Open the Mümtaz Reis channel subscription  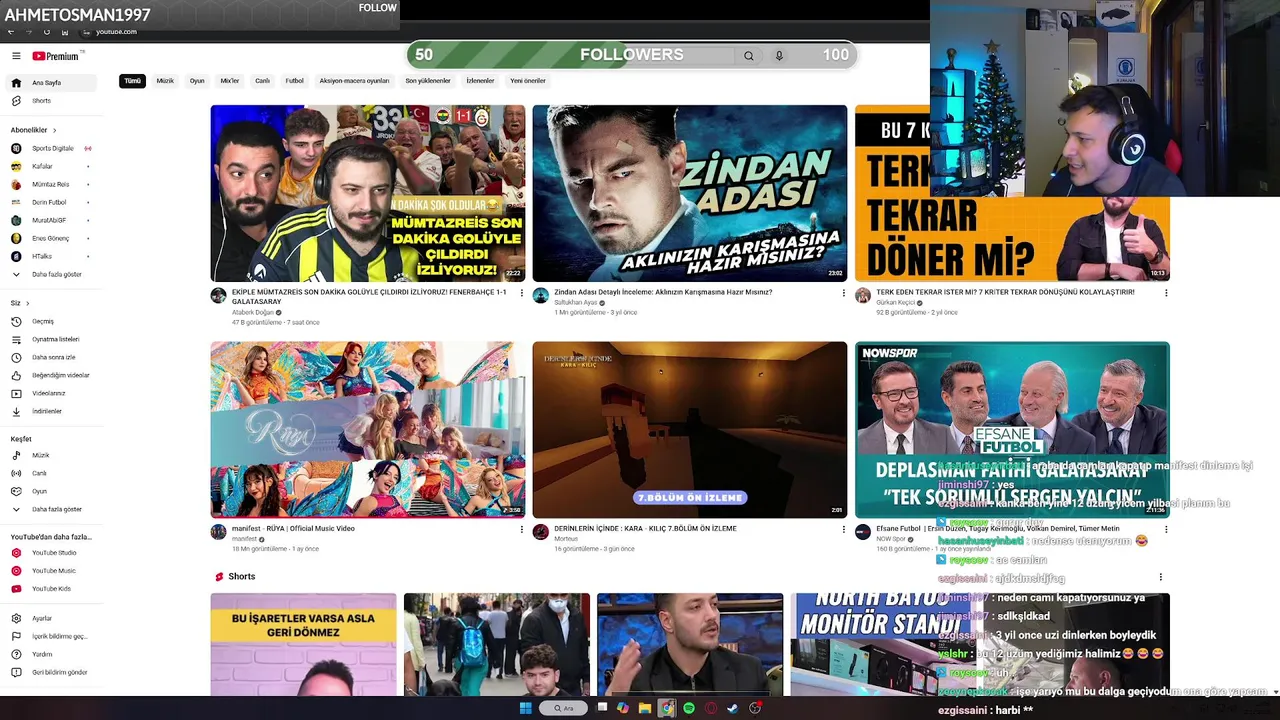[x=50, y=184]
